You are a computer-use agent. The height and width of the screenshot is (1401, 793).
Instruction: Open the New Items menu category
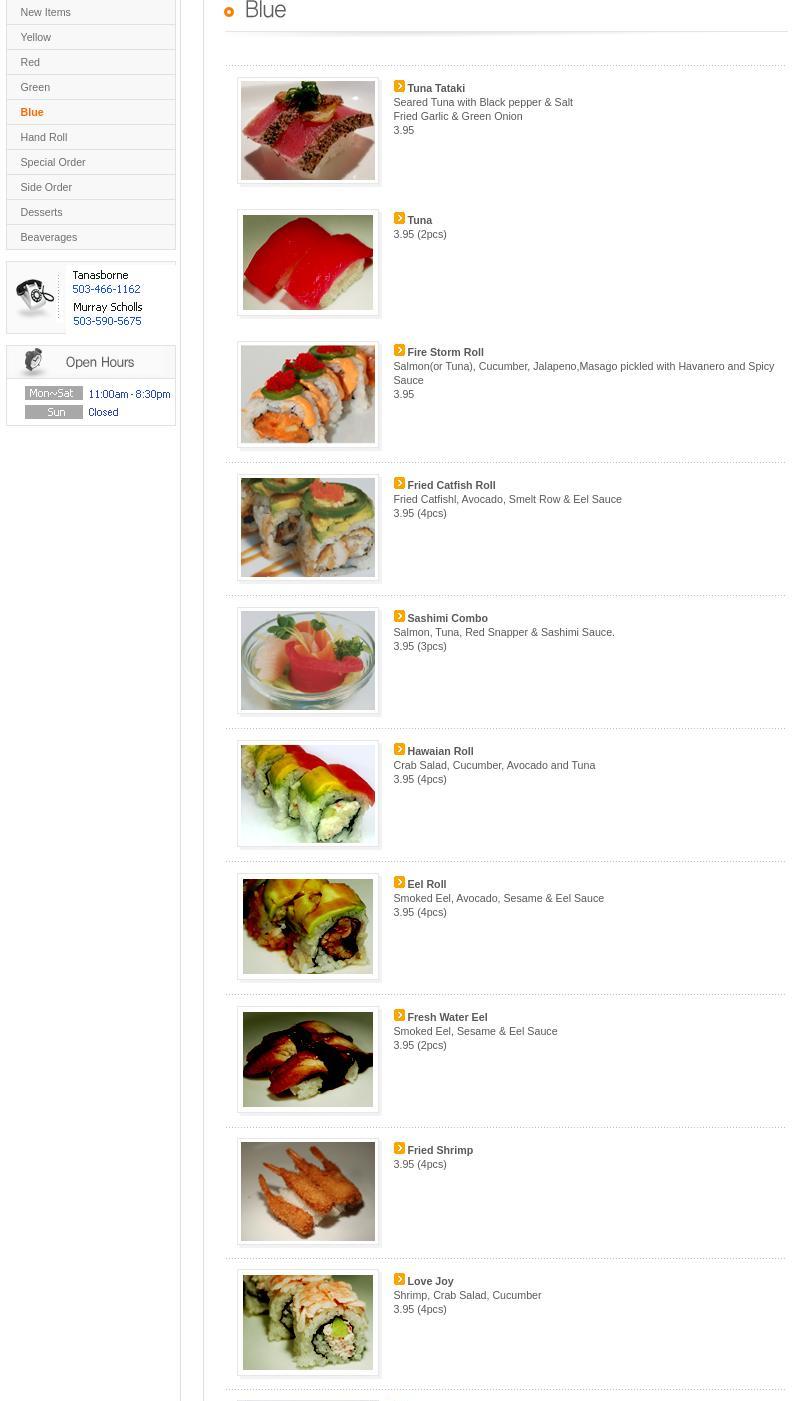coord(91,12)
